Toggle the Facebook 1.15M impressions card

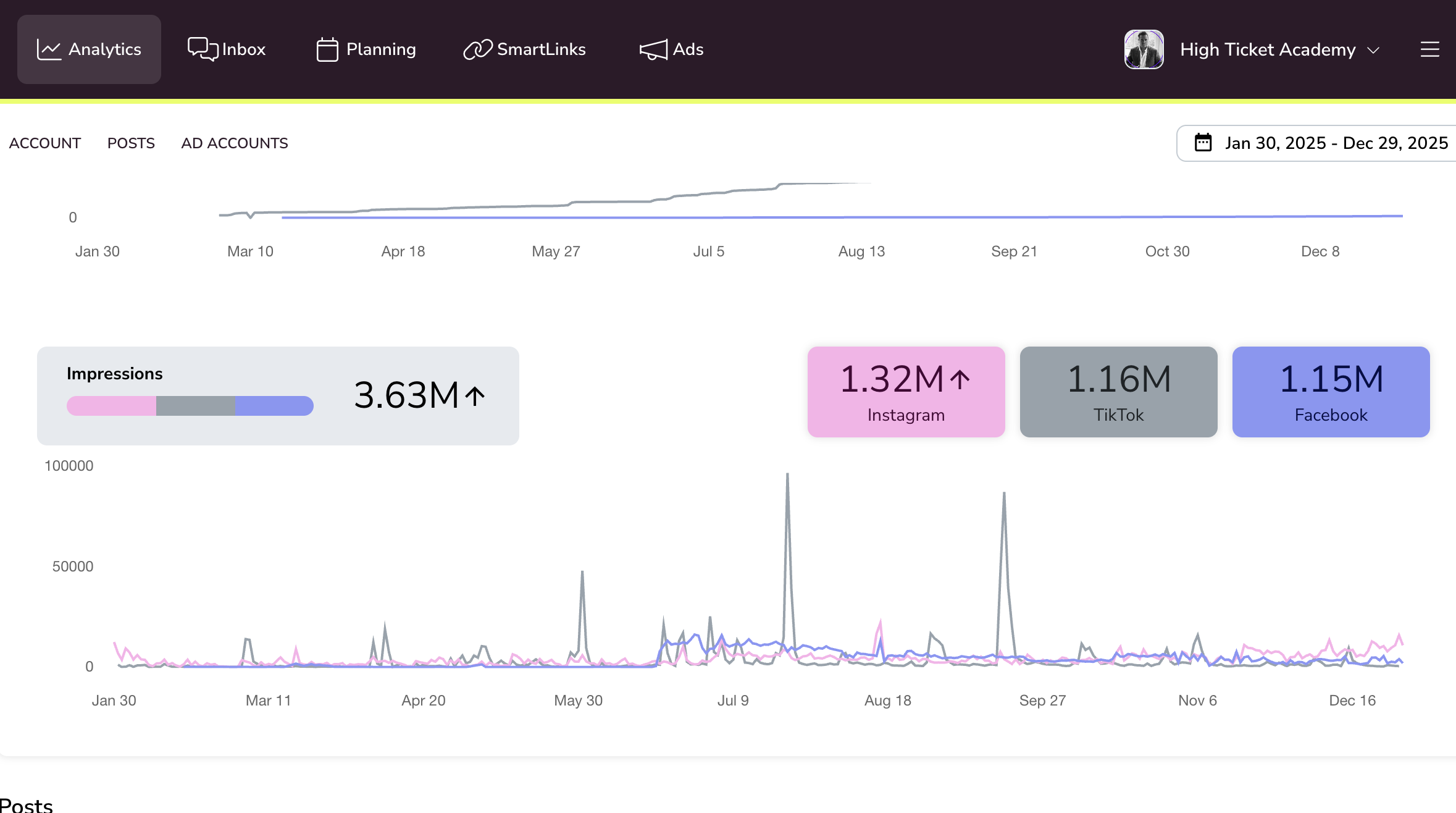tap(1331, 392)
